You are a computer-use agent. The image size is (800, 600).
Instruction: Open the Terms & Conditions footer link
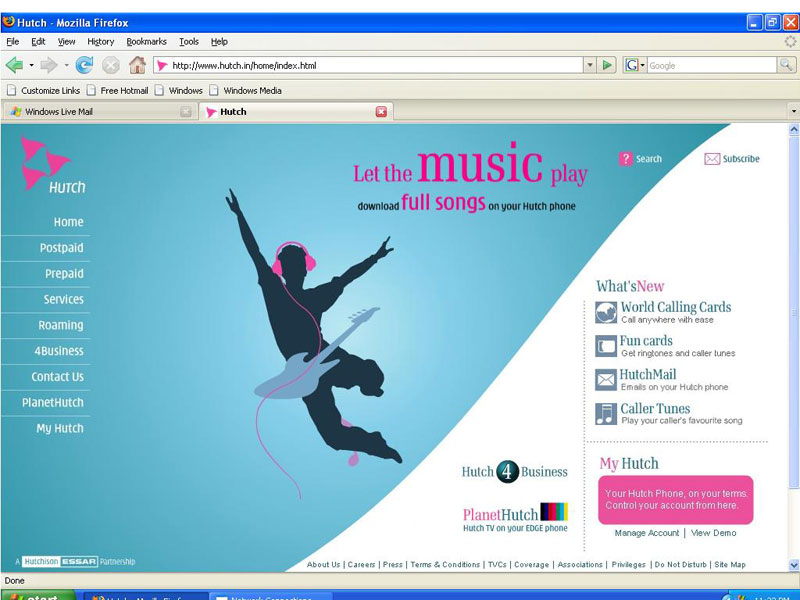445,565
